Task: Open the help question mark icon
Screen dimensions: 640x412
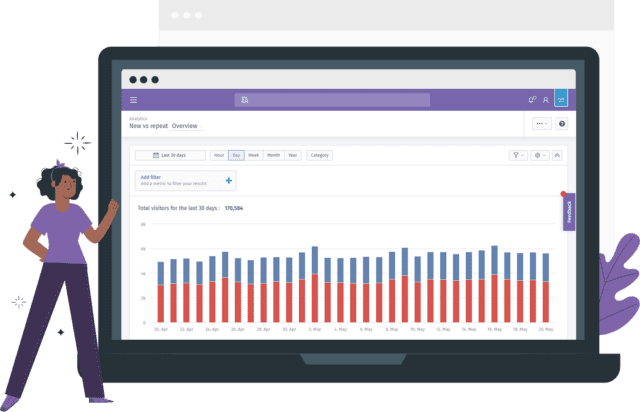Action: tap(562, 124)
